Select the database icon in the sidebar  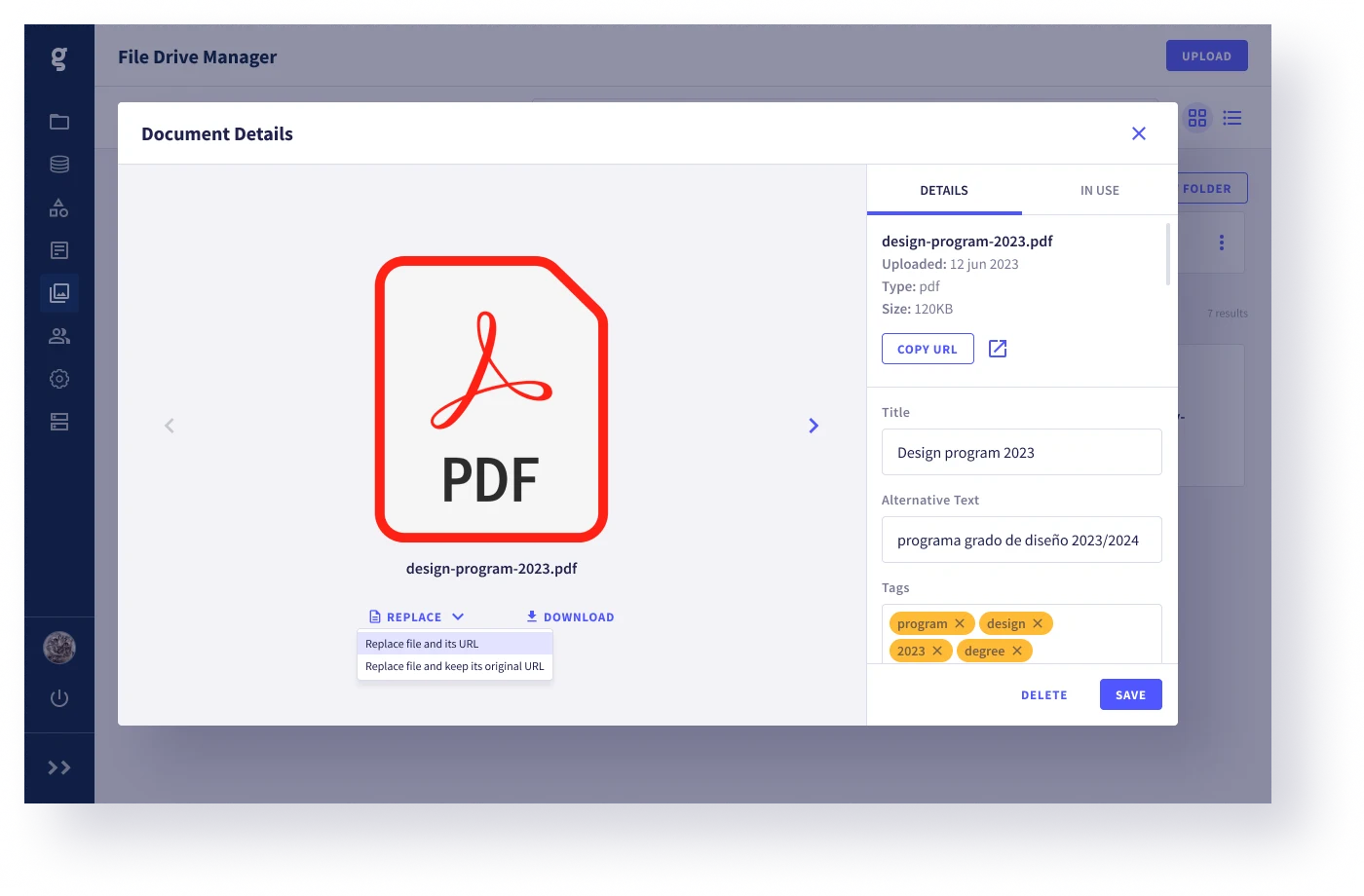58,164
